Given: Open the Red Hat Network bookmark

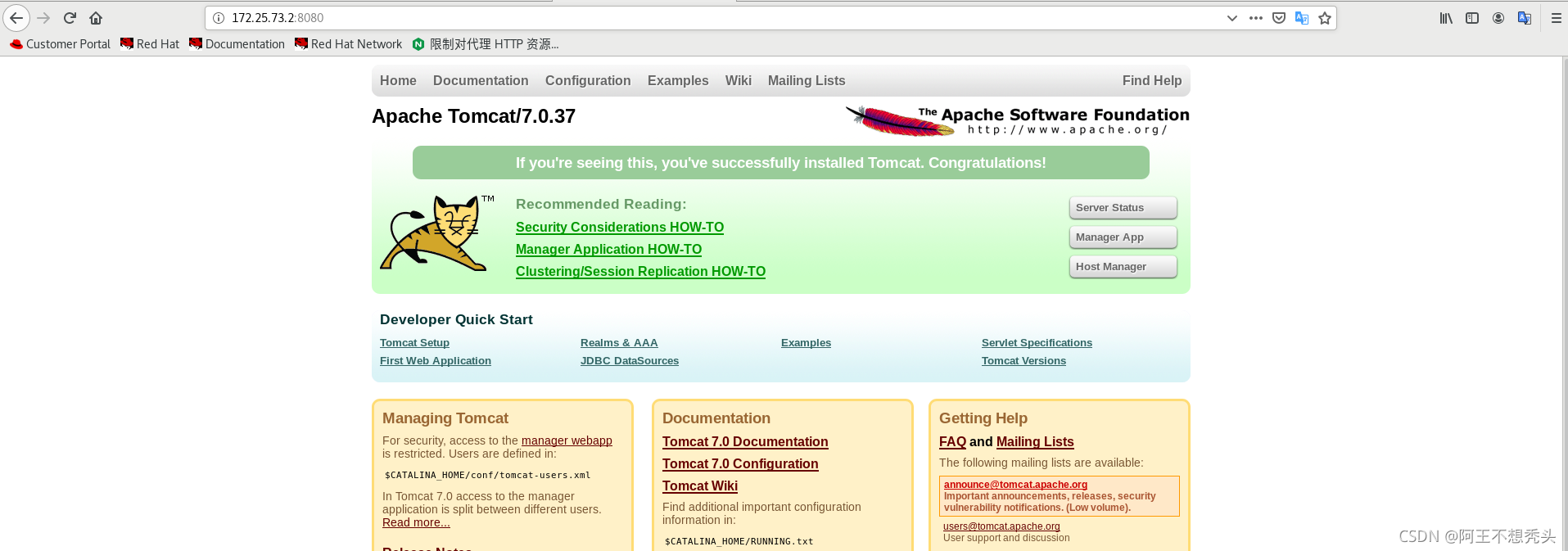Looking at the screenshot, I should [349, 44].
